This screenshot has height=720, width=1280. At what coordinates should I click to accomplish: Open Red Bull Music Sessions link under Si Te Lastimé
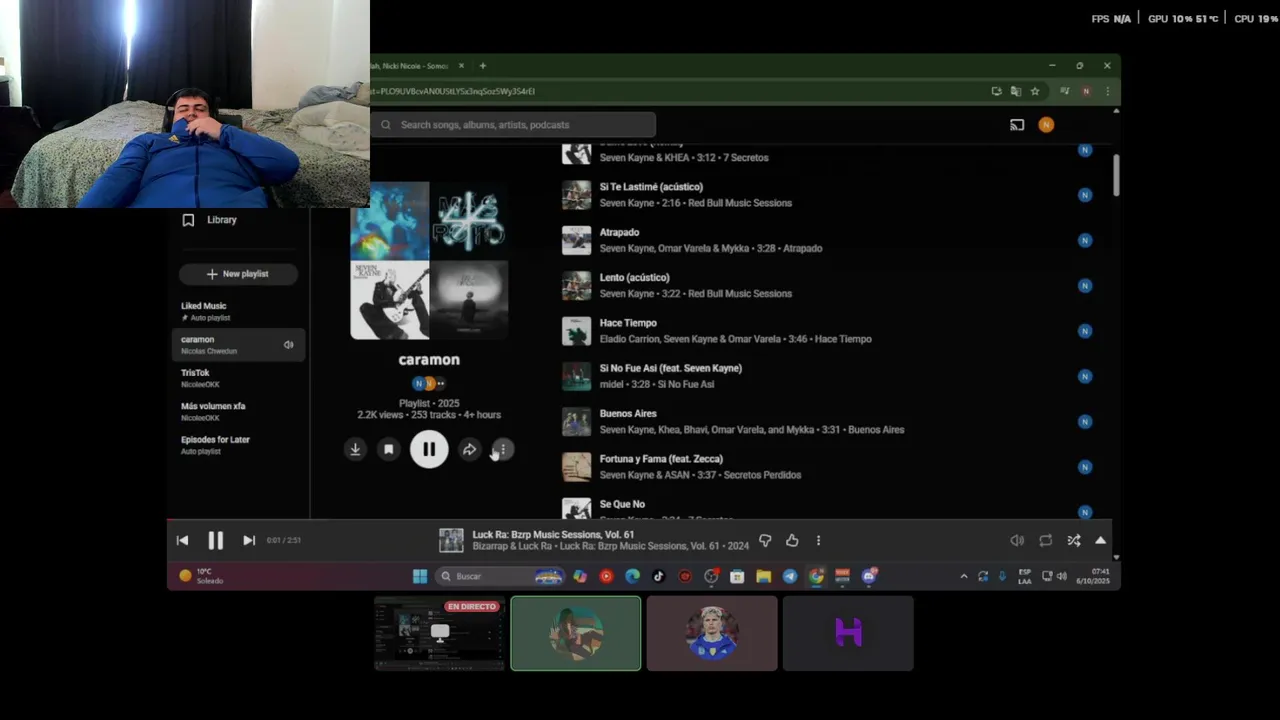tap(738, 203)
